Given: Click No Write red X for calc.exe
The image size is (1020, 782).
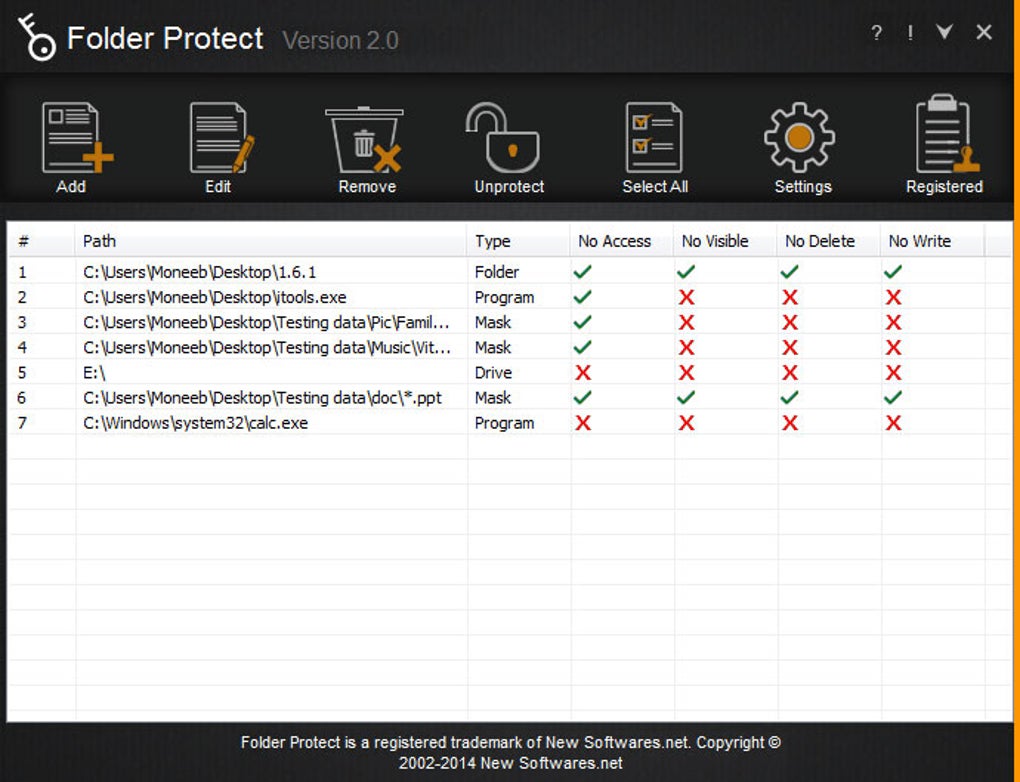Looking at the screenshot, I should coord(893,423).
